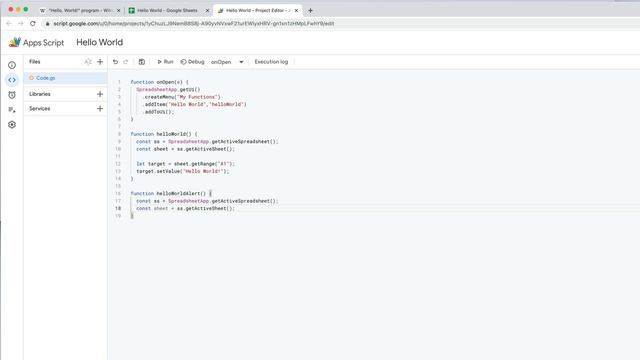
Task: Add a service with the Services plus icon
Action: [100, 109]
